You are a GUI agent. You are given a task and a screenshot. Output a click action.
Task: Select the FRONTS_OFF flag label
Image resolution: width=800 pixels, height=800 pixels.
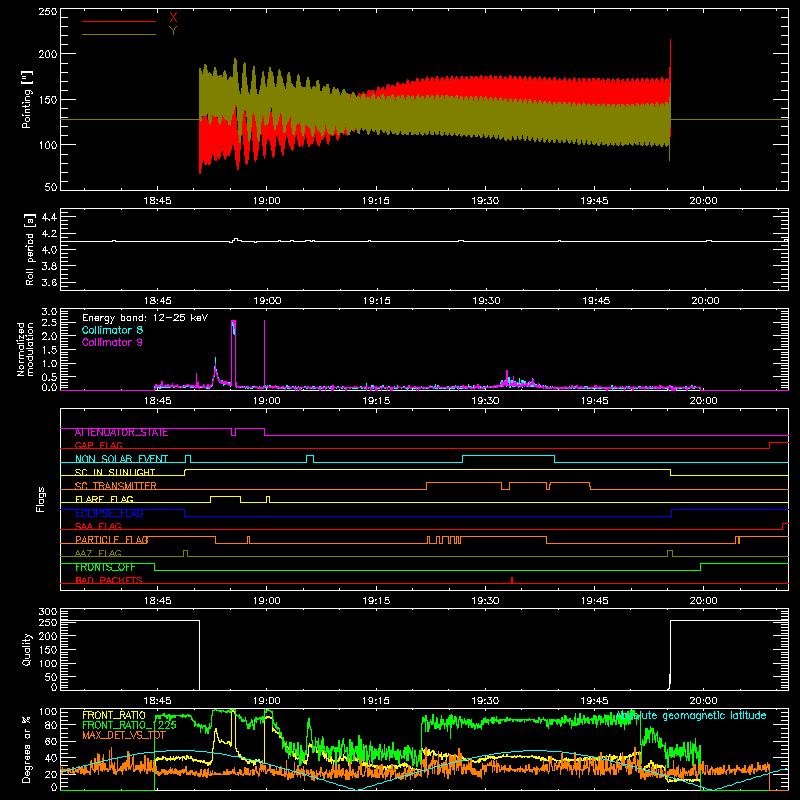coord(105,567)
